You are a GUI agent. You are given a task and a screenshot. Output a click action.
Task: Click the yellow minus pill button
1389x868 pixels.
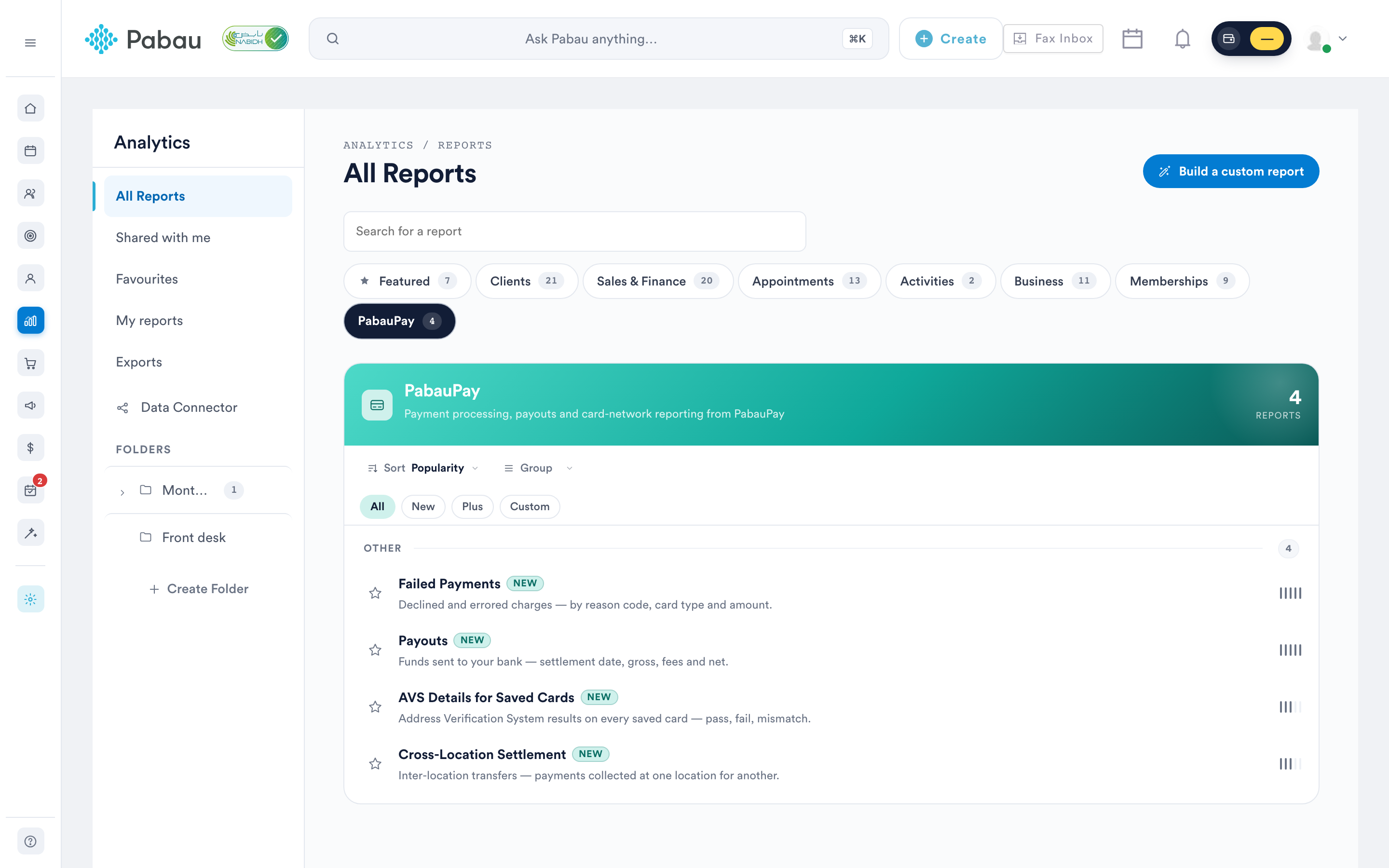pyautogui.click(x=1267, y=39)
